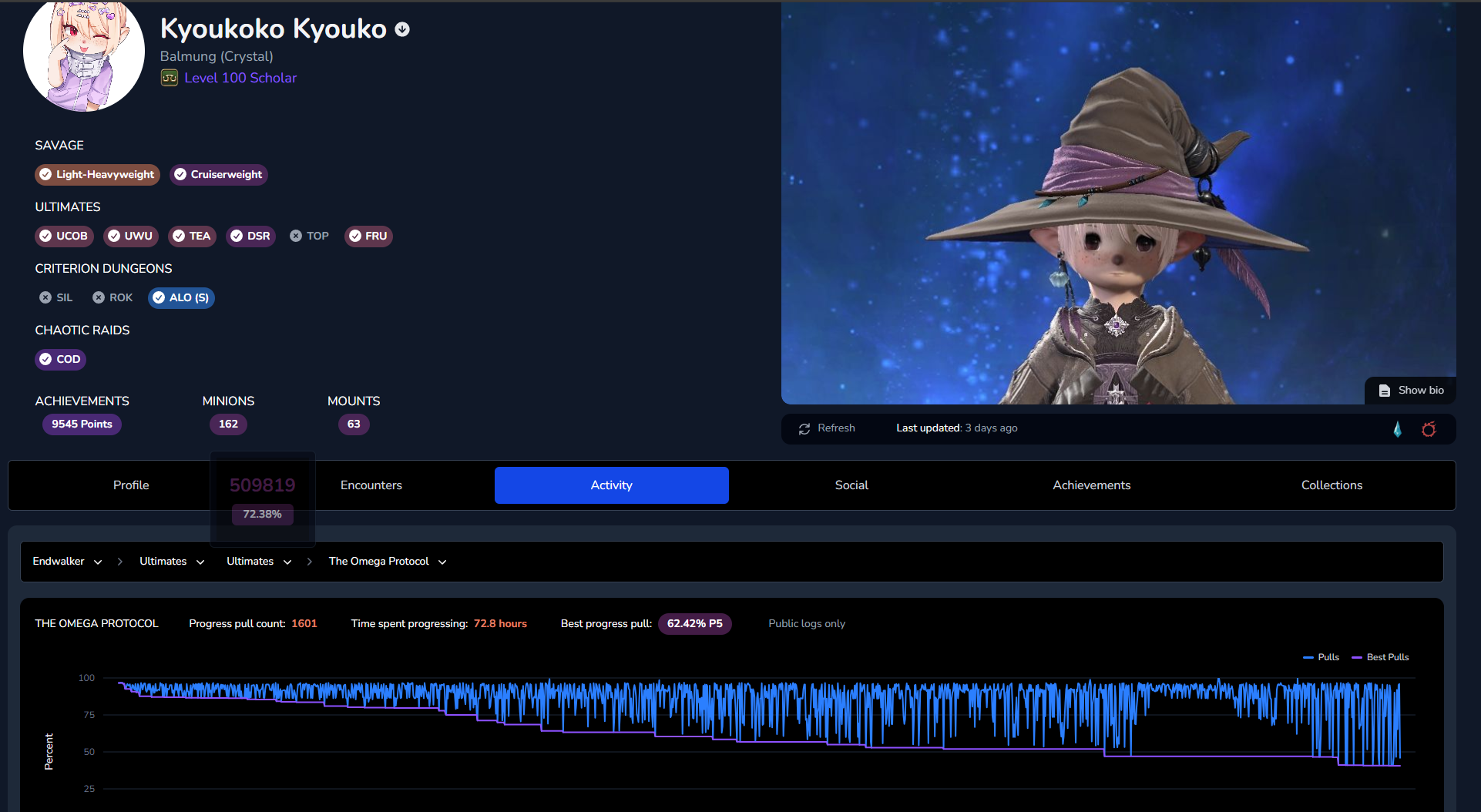
Task: Select the Cruiserweight savage badge
Action: (219, 175)
